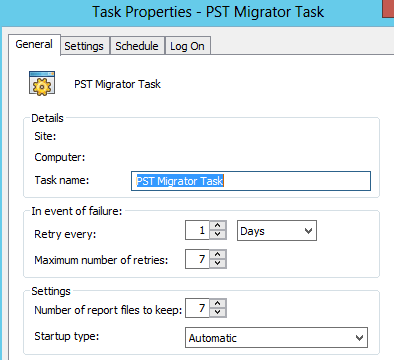The image size is (394, 360).
Task: Click the Maximum number of retries: label
Action: [x=101, y=260]
